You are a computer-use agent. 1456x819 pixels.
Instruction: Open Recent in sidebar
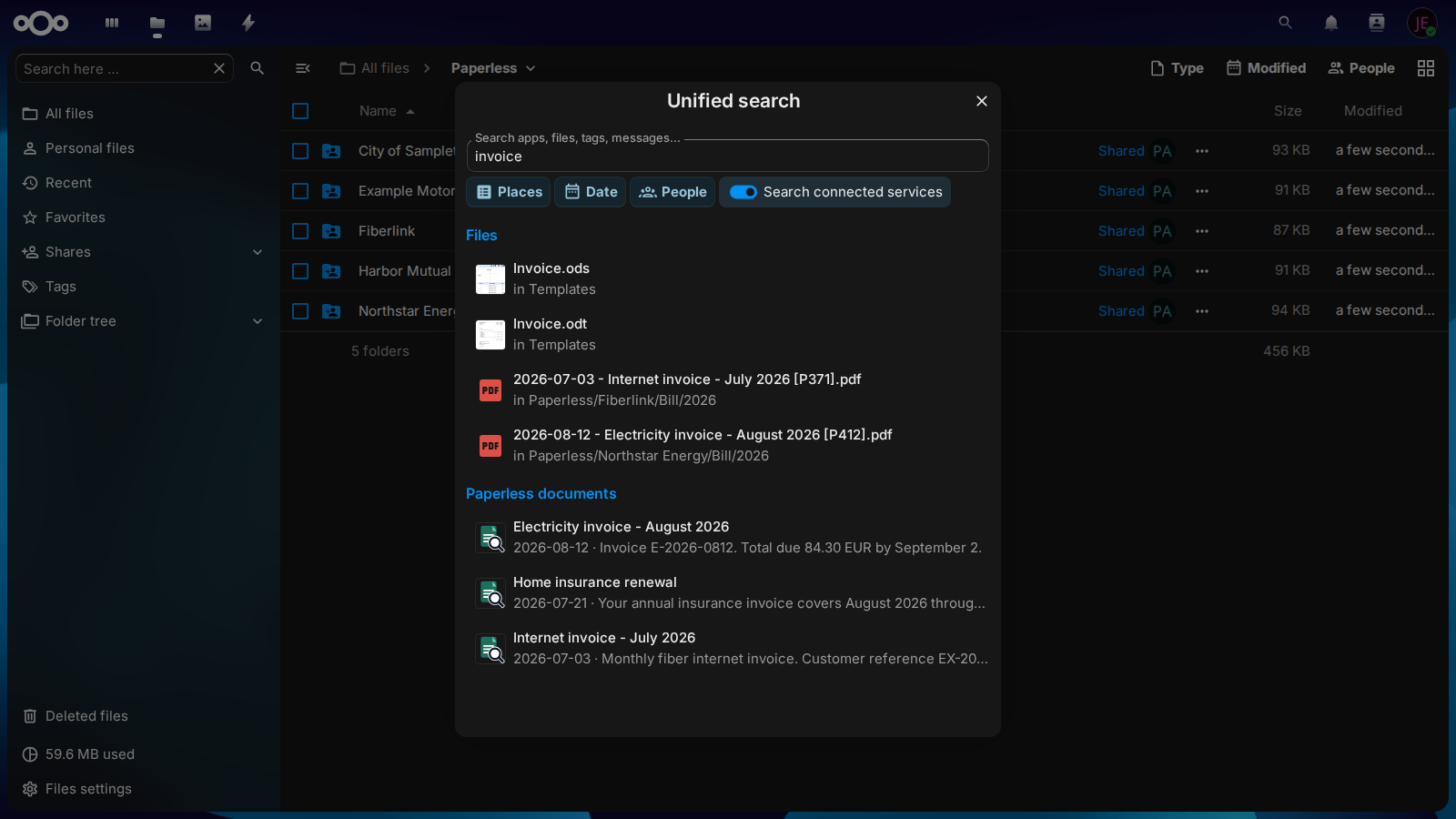click(143, 183)
